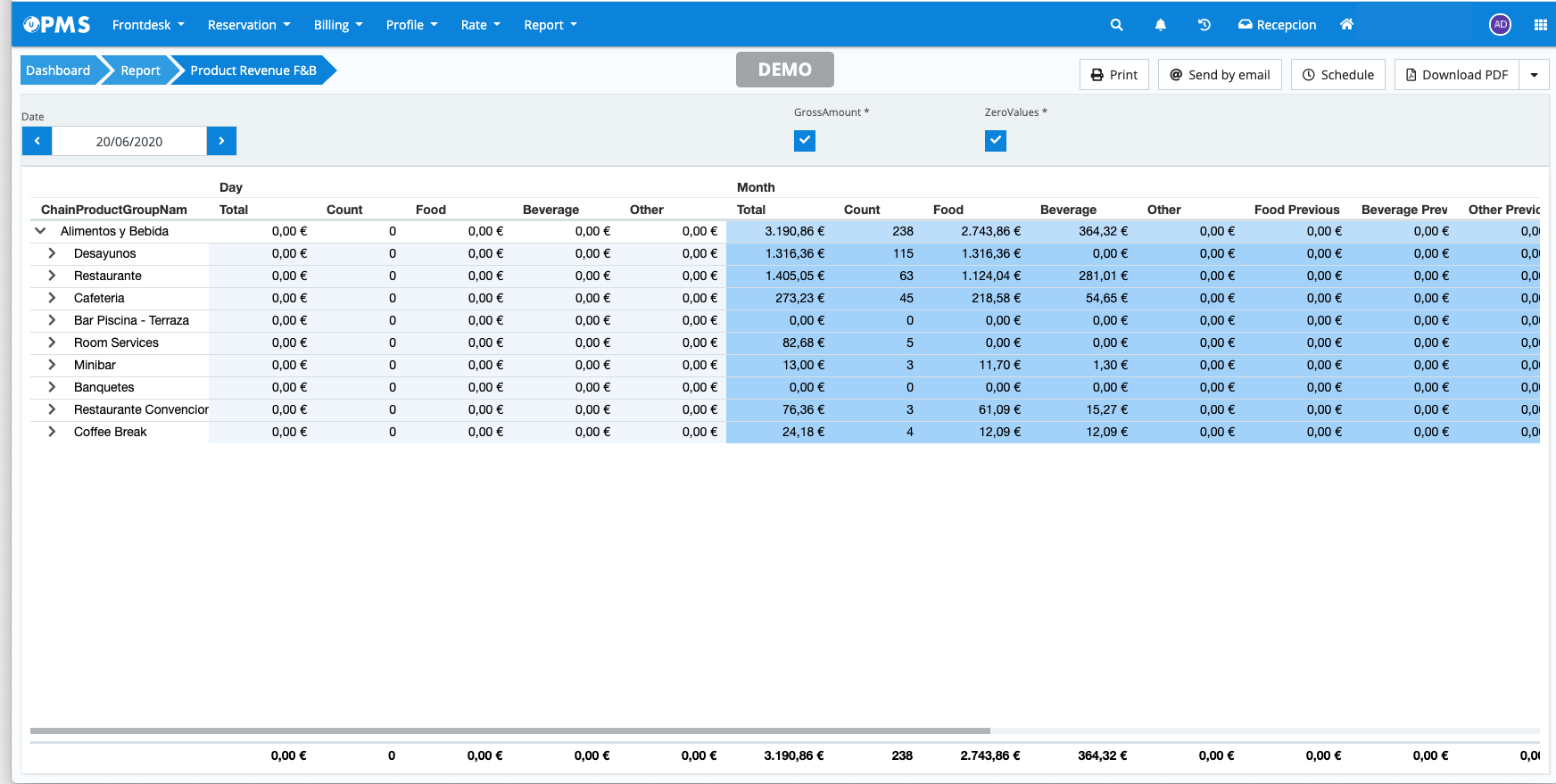Click the Print button
This screenshot has width=1556, height=784.
pos(1114,75)
